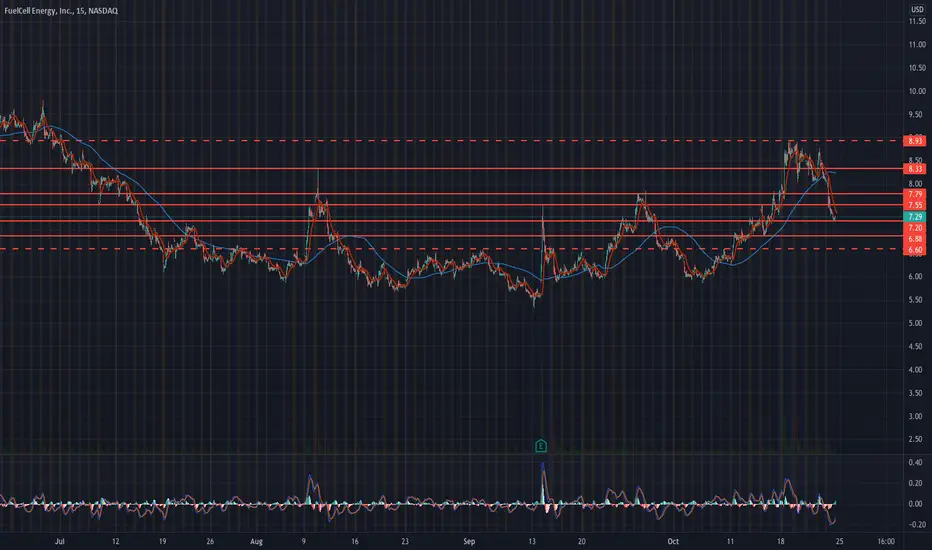Click the 4.00 price axis label
This screenshot has height=550, width=932.
click(917, 369)
